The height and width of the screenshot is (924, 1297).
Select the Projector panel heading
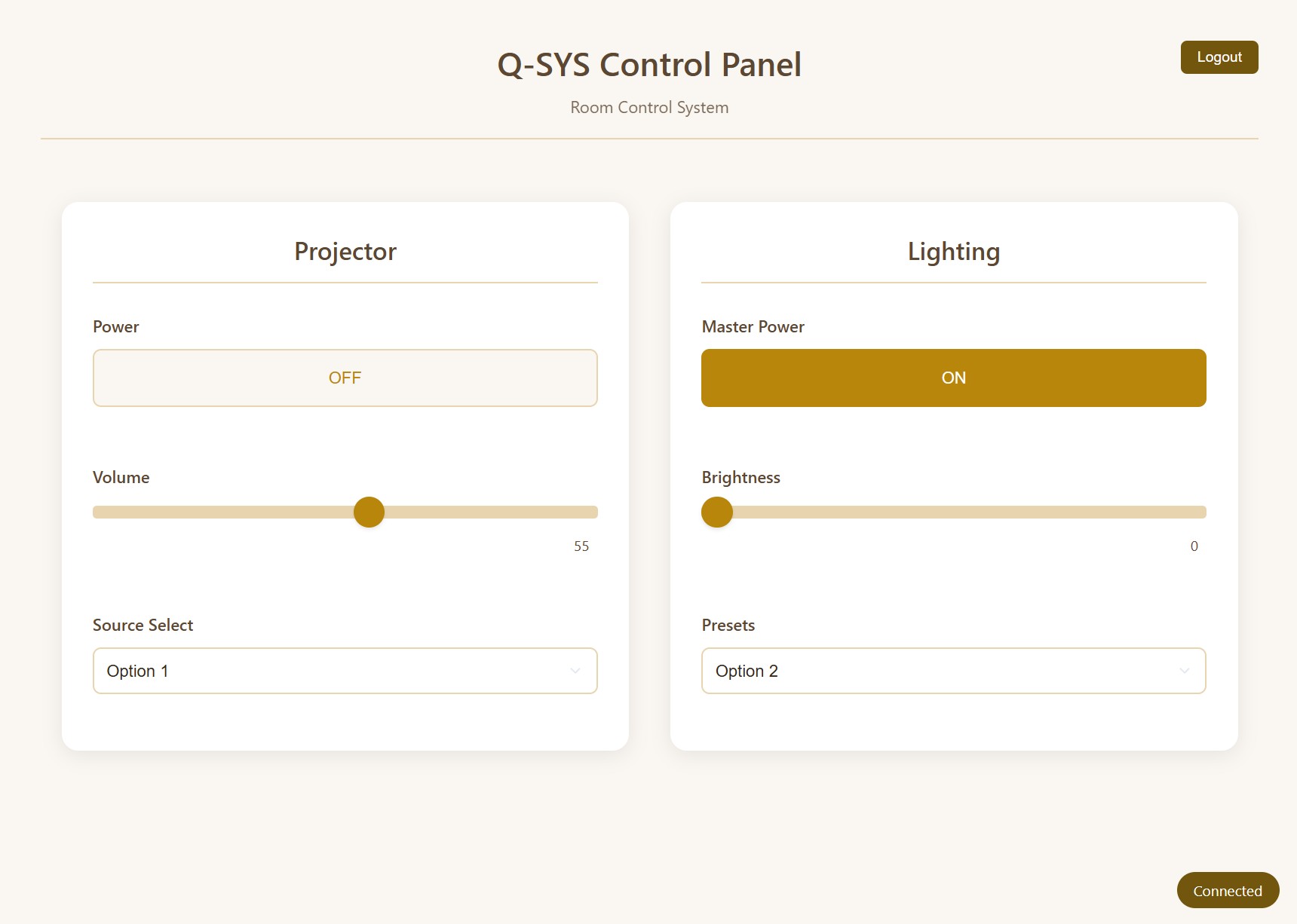tap(345, 252)
